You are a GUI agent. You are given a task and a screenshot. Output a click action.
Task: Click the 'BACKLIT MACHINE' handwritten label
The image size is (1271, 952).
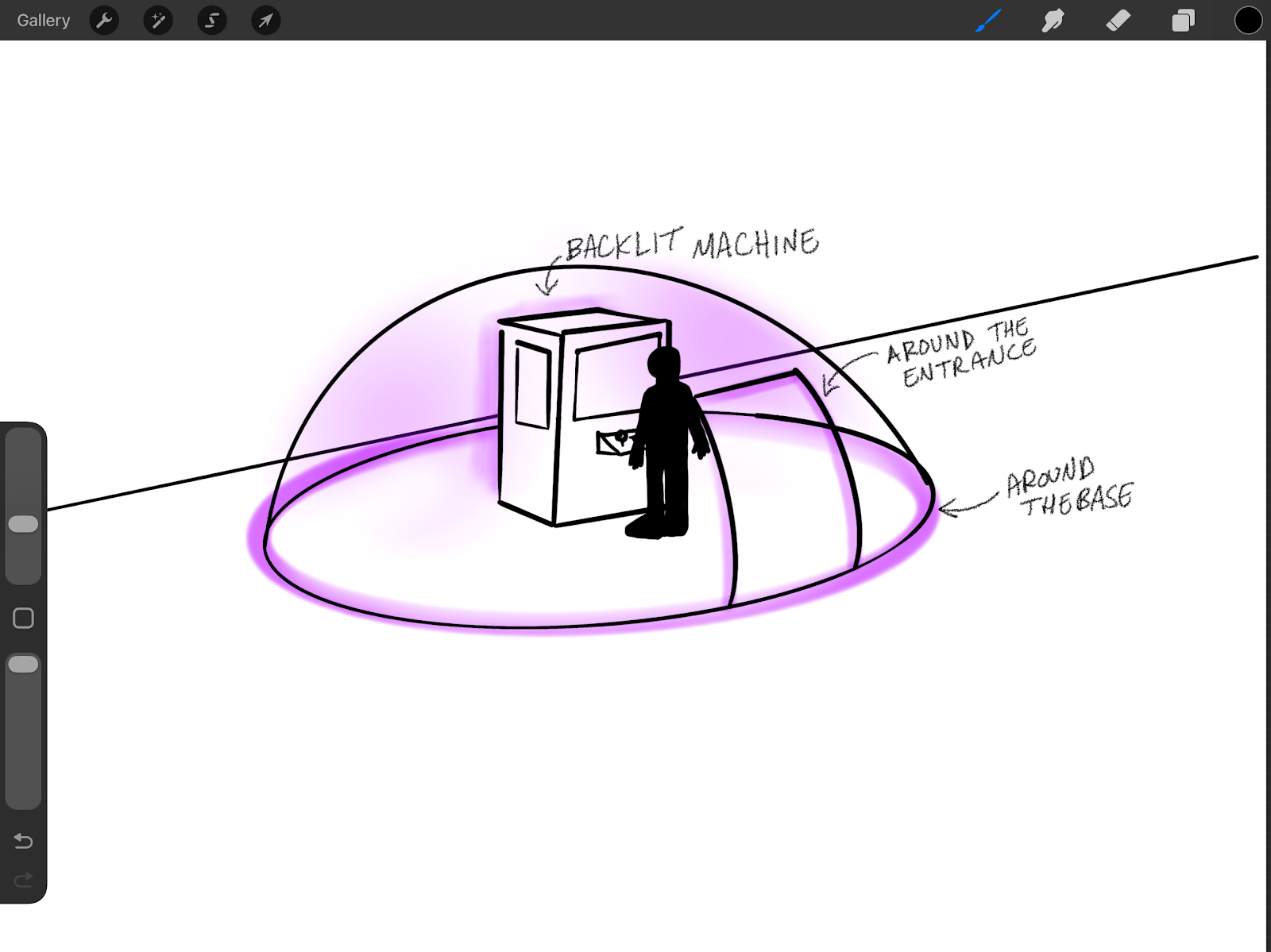(x=691, y=244)
